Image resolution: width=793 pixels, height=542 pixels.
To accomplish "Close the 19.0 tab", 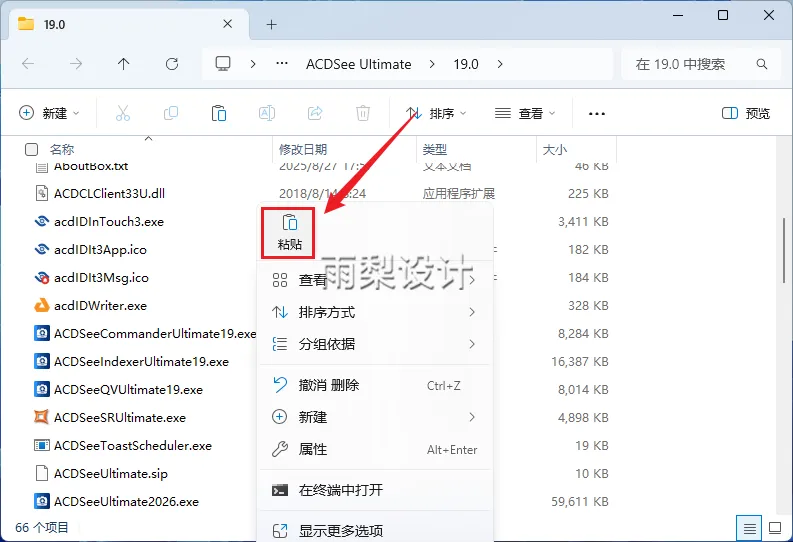I will click(x=228, y=24).
